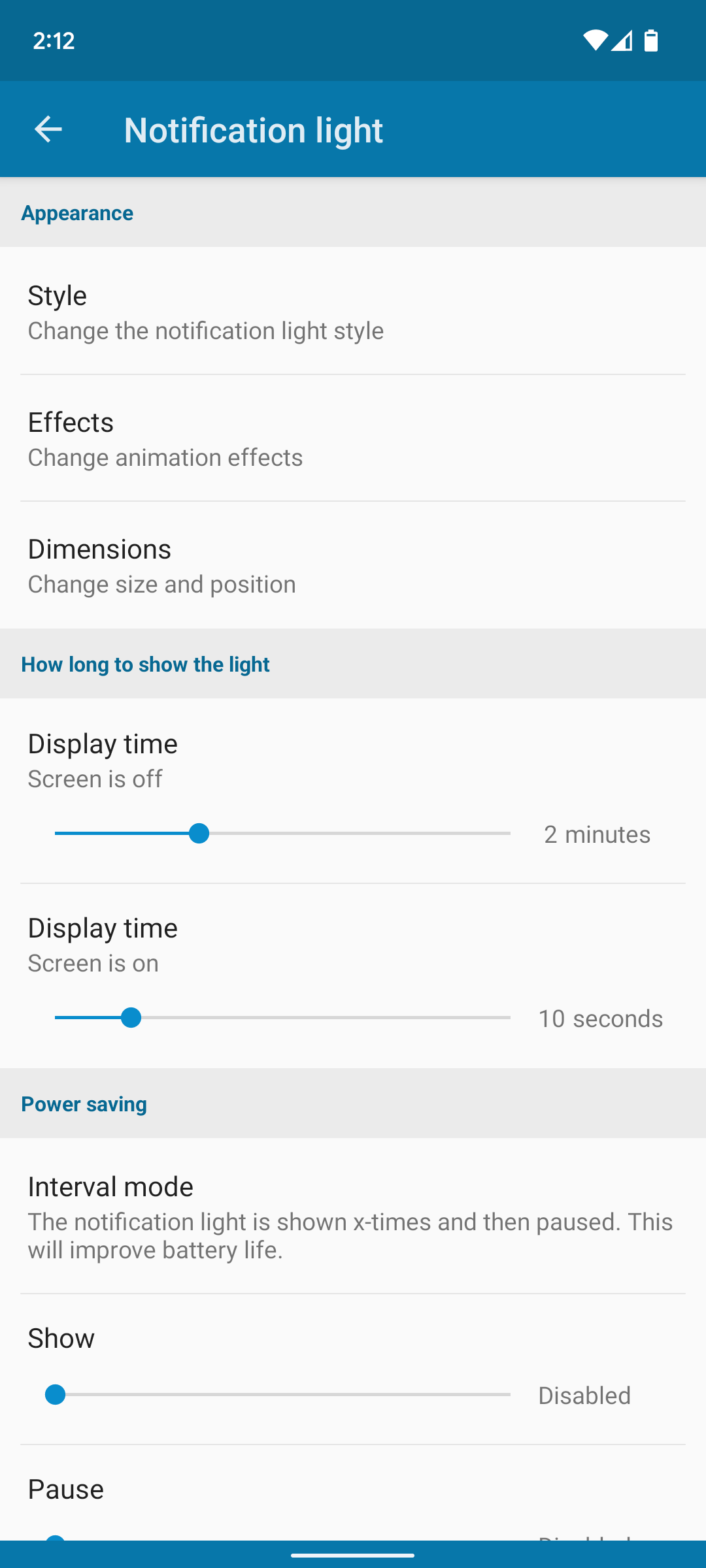706x1568 pixels.
Task: Click the screen-off Display time slider handle
Action: coord(199,834)
